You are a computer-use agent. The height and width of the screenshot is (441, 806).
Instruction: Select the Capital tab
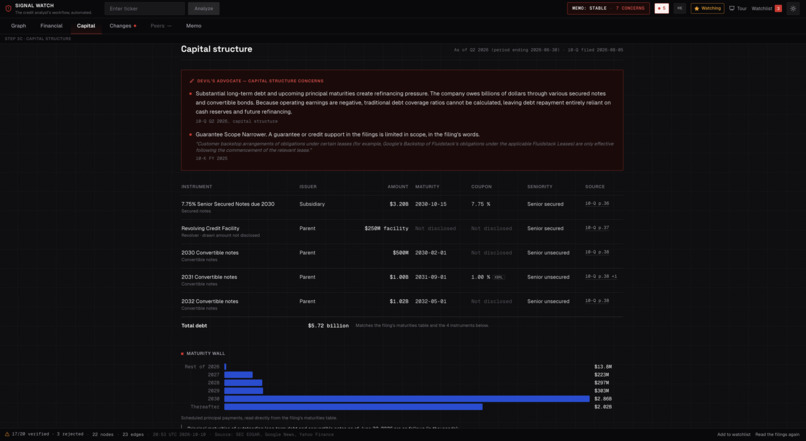(x=86, y=26)
